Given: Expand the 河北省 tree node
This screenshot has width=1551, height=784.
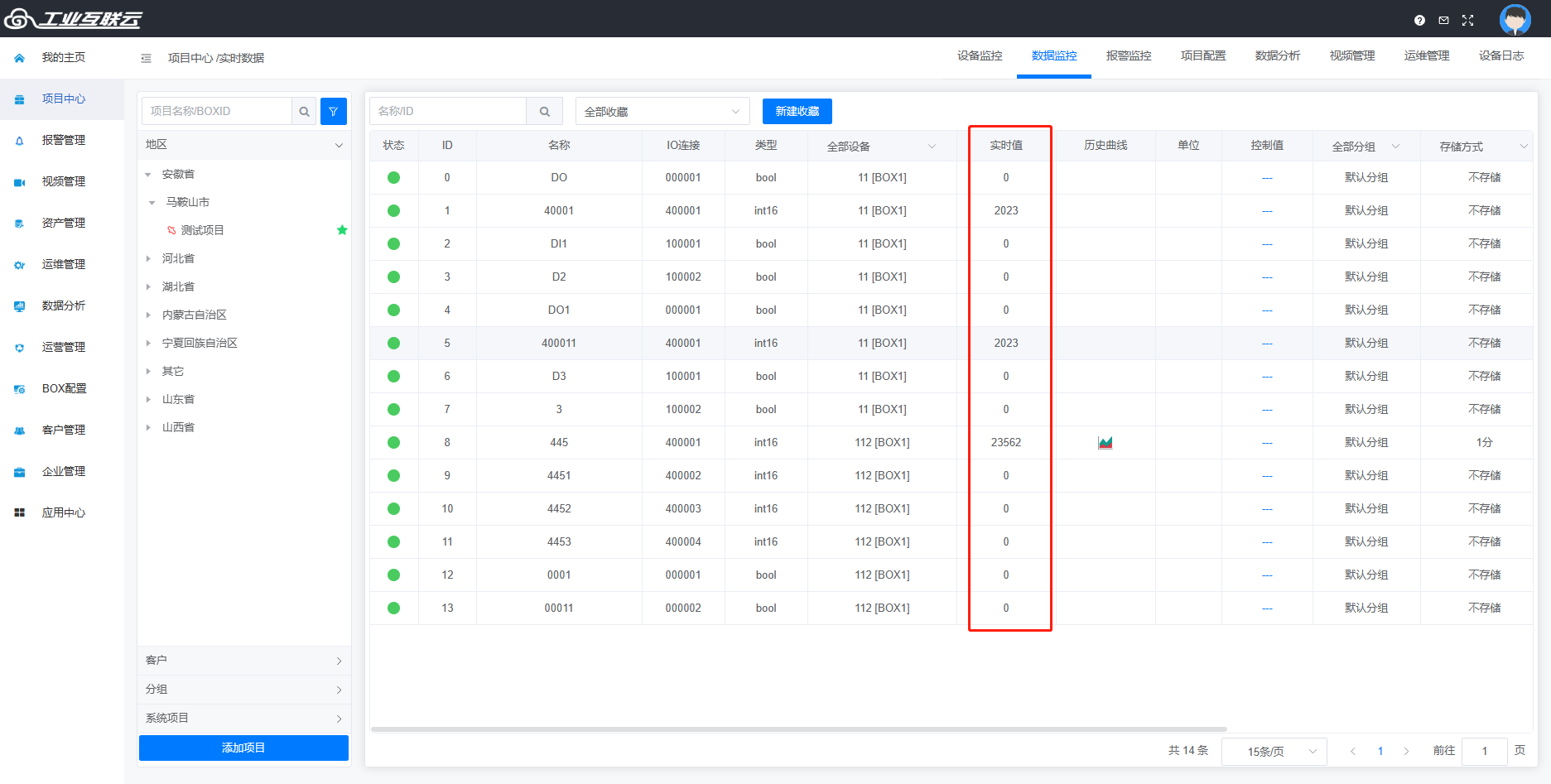Looking at the screenshot, I should pyautogui.click(x=148, y=259).
